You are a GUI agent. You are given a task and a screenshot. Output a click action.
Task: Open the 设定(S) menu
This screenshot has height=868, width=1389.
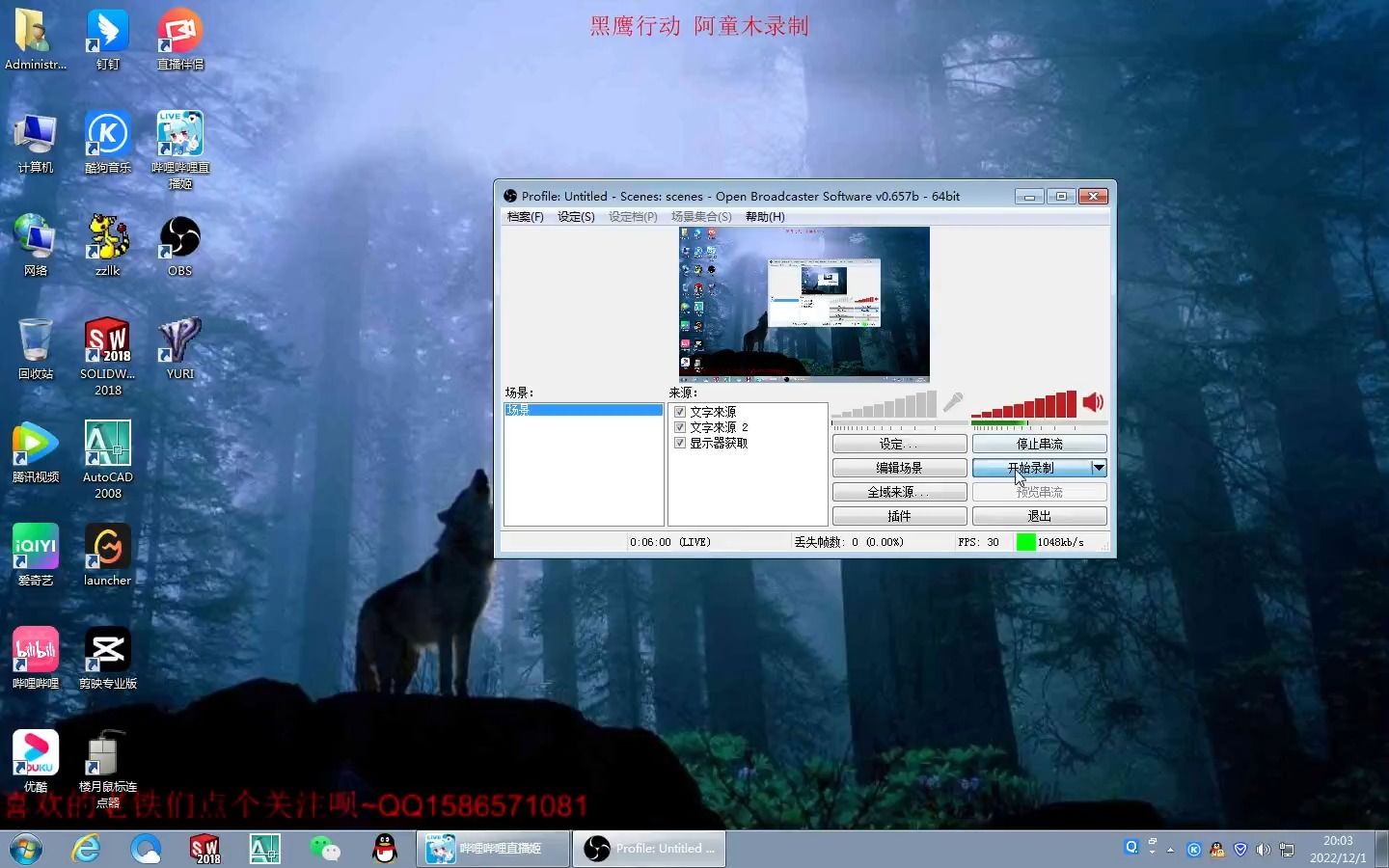[x=576, y=217]
